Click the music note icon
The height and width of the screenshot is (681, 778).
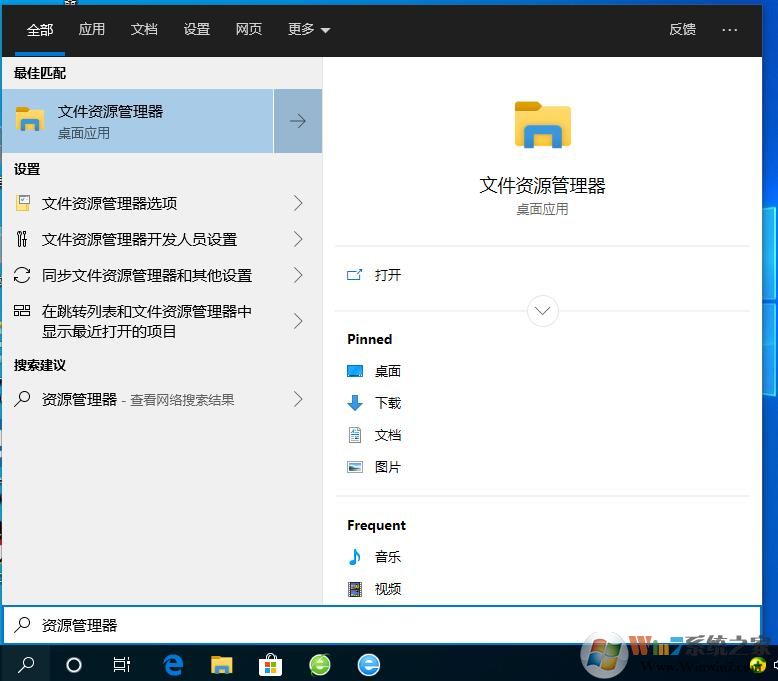[x=355, y=557]
